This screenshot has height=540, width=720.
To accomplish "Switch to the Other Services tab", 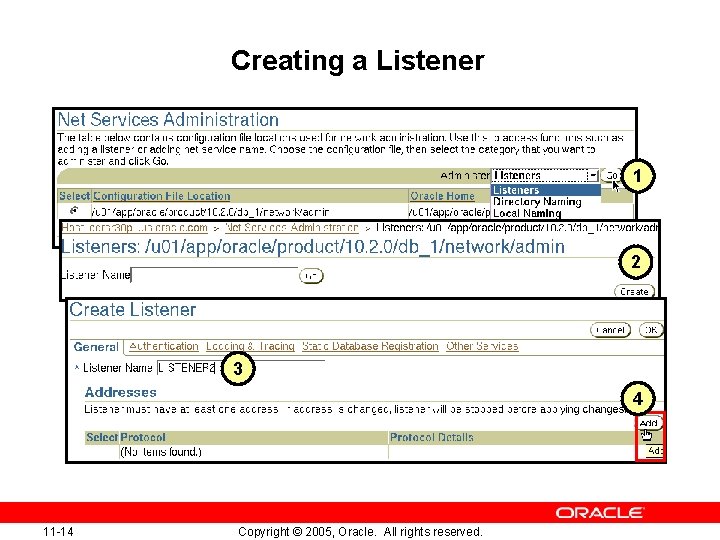I will tap(482, 346).
